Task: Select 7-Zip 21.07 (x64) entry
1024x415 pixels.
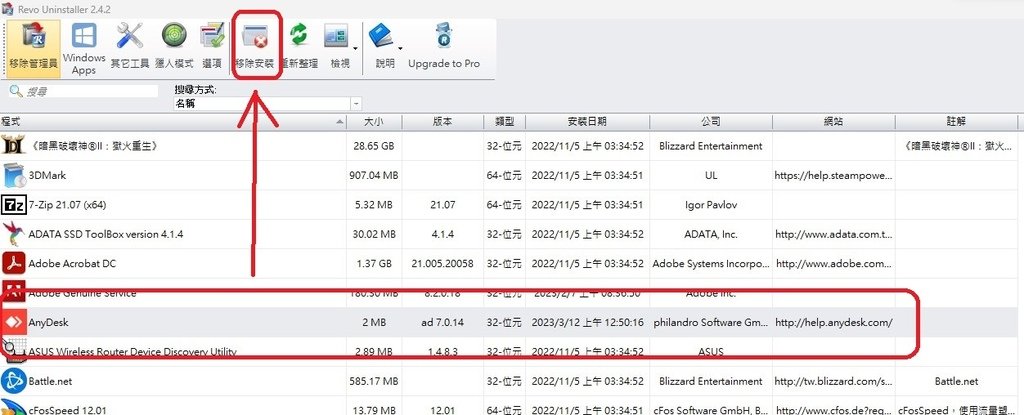Action: click(x=67, y=205)
